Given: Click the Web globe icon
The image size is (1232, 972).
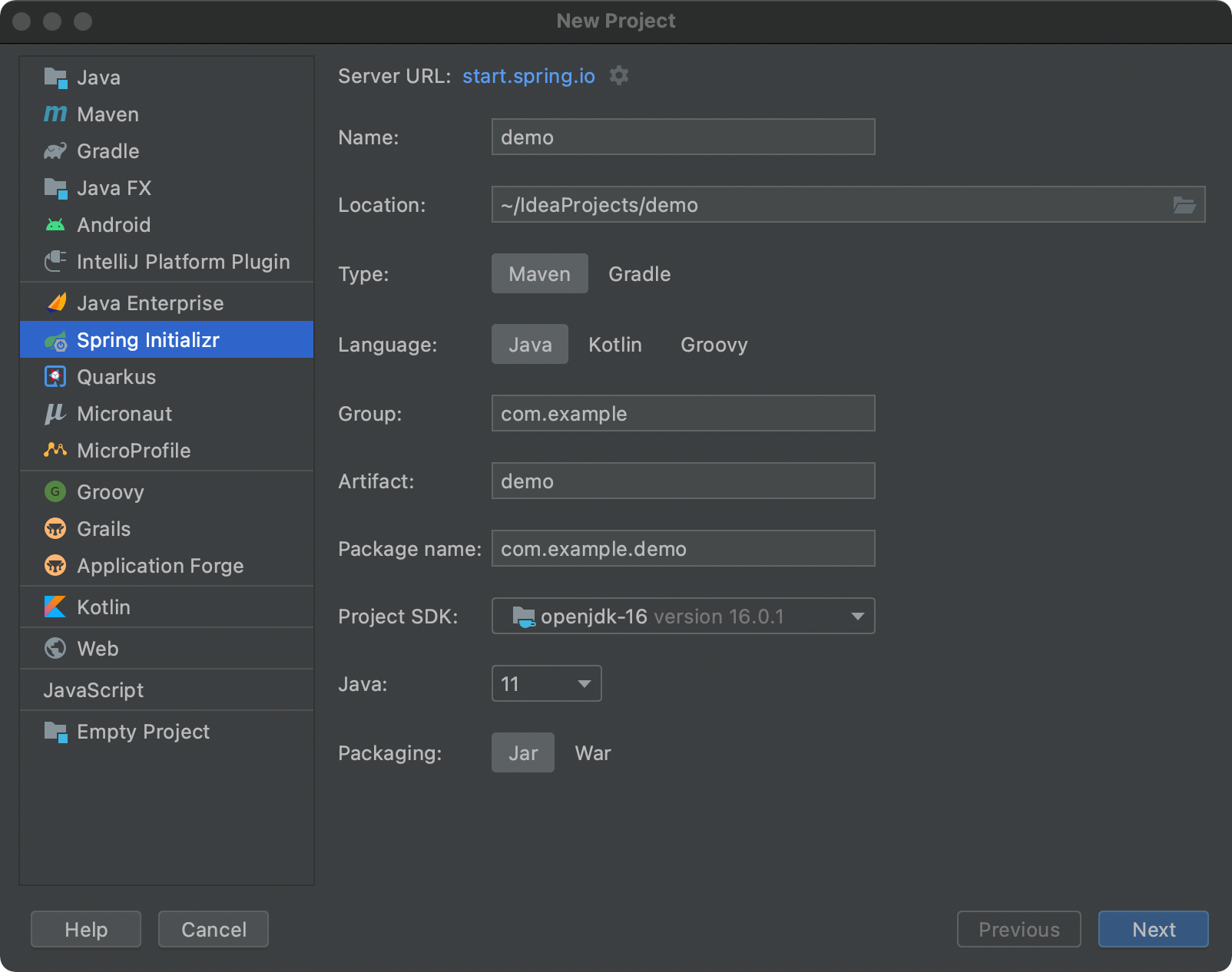Looking at the screenshot, I should click(x=55, y=649).
